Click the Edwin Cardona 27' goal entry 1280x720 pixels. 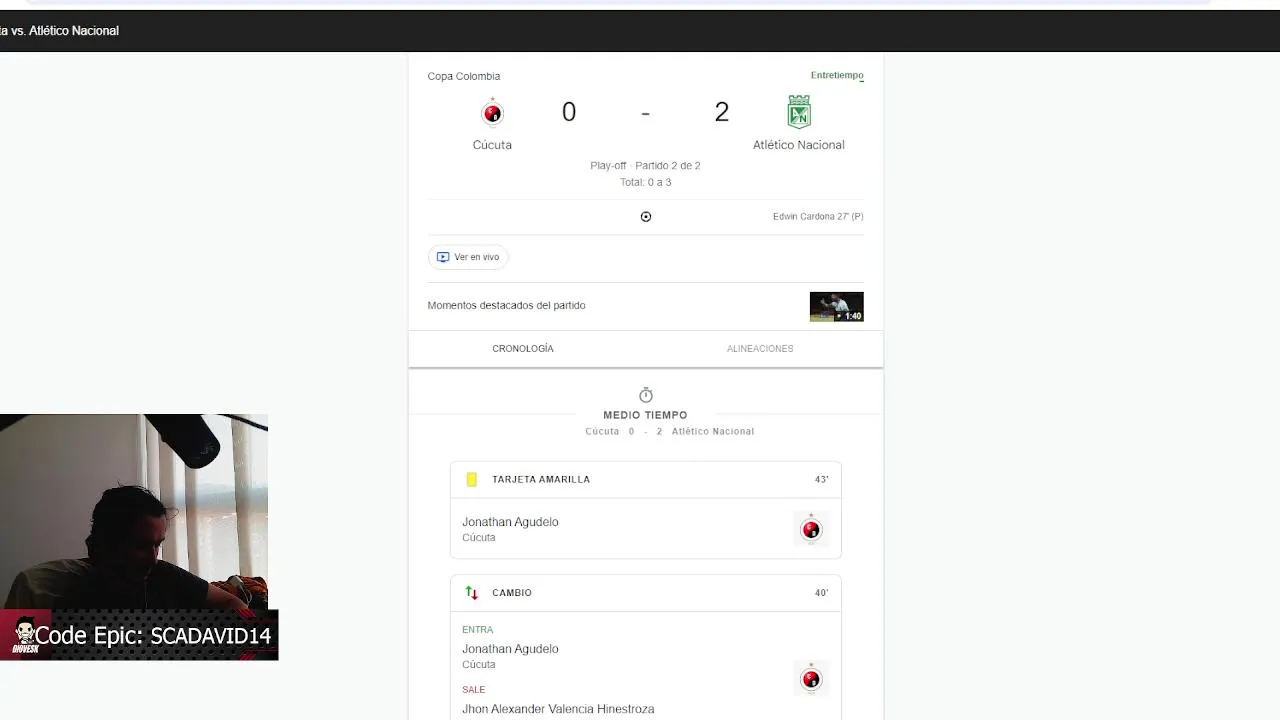(818, 217)
